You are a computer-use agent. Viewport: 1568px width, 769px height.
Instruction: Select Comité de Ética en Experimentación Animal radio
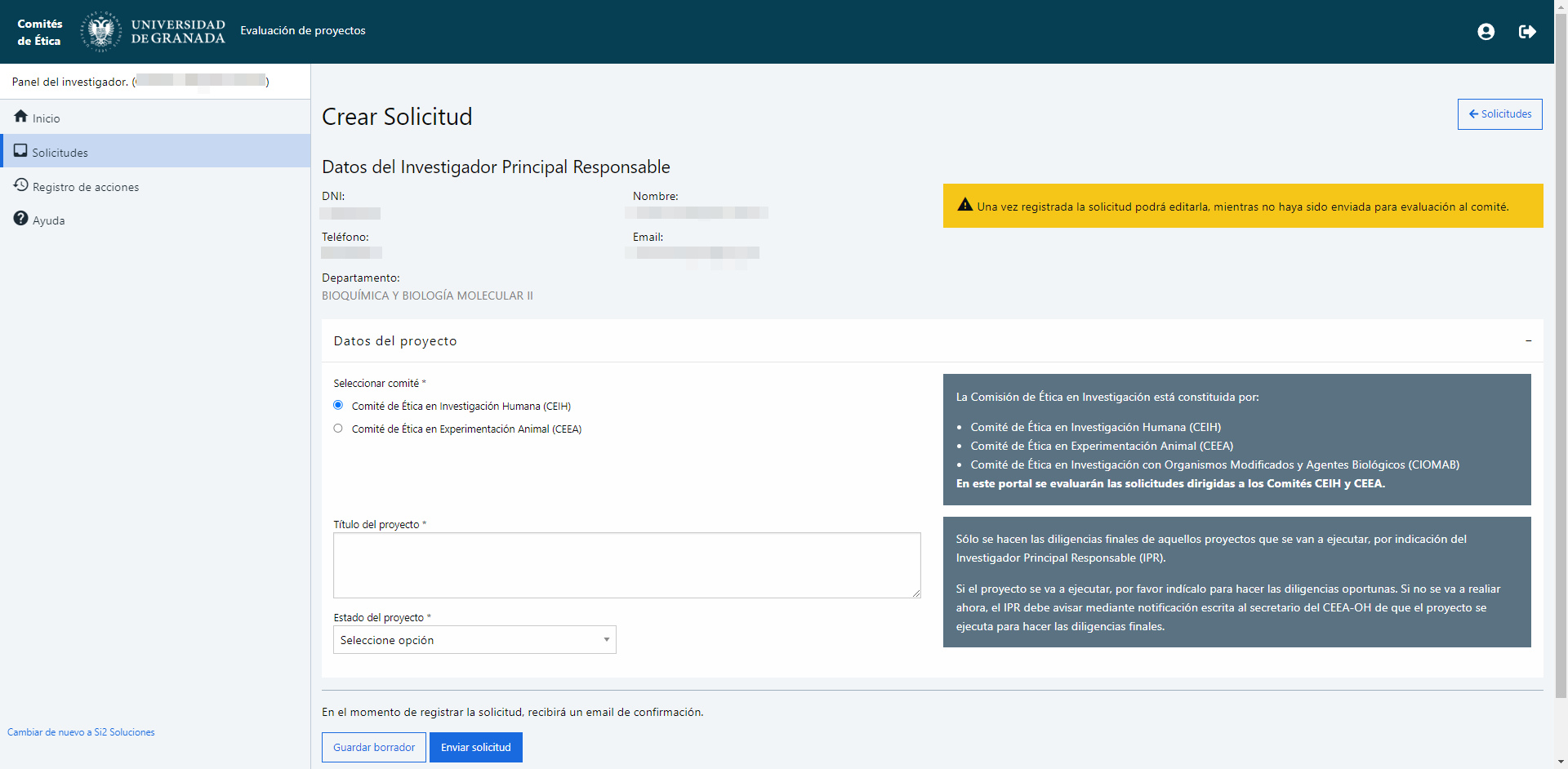coord(338,429)
